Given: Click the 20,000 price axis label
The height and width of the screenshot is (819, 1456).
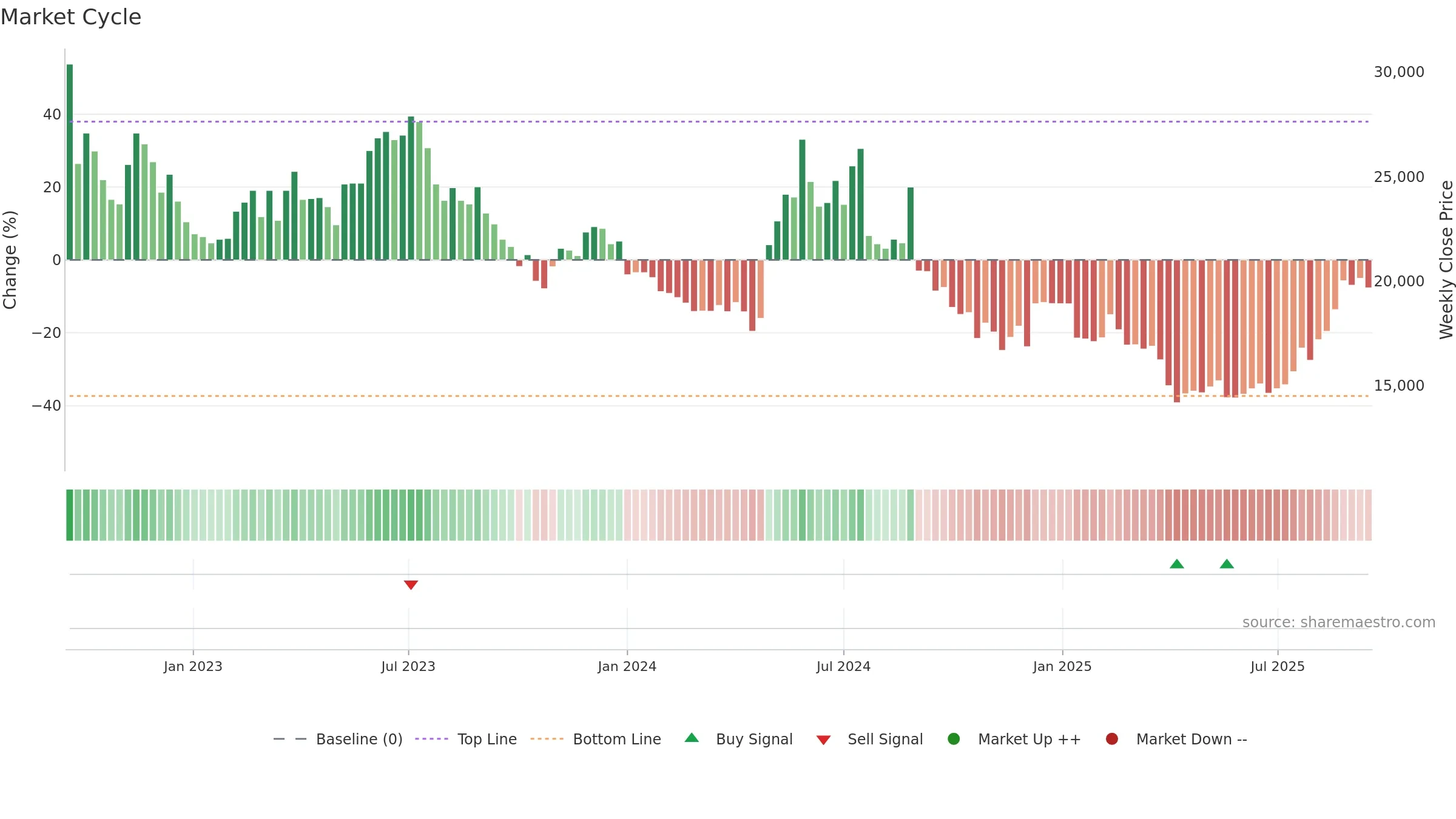Looking at the screenshot, I should pos(1399,281).
